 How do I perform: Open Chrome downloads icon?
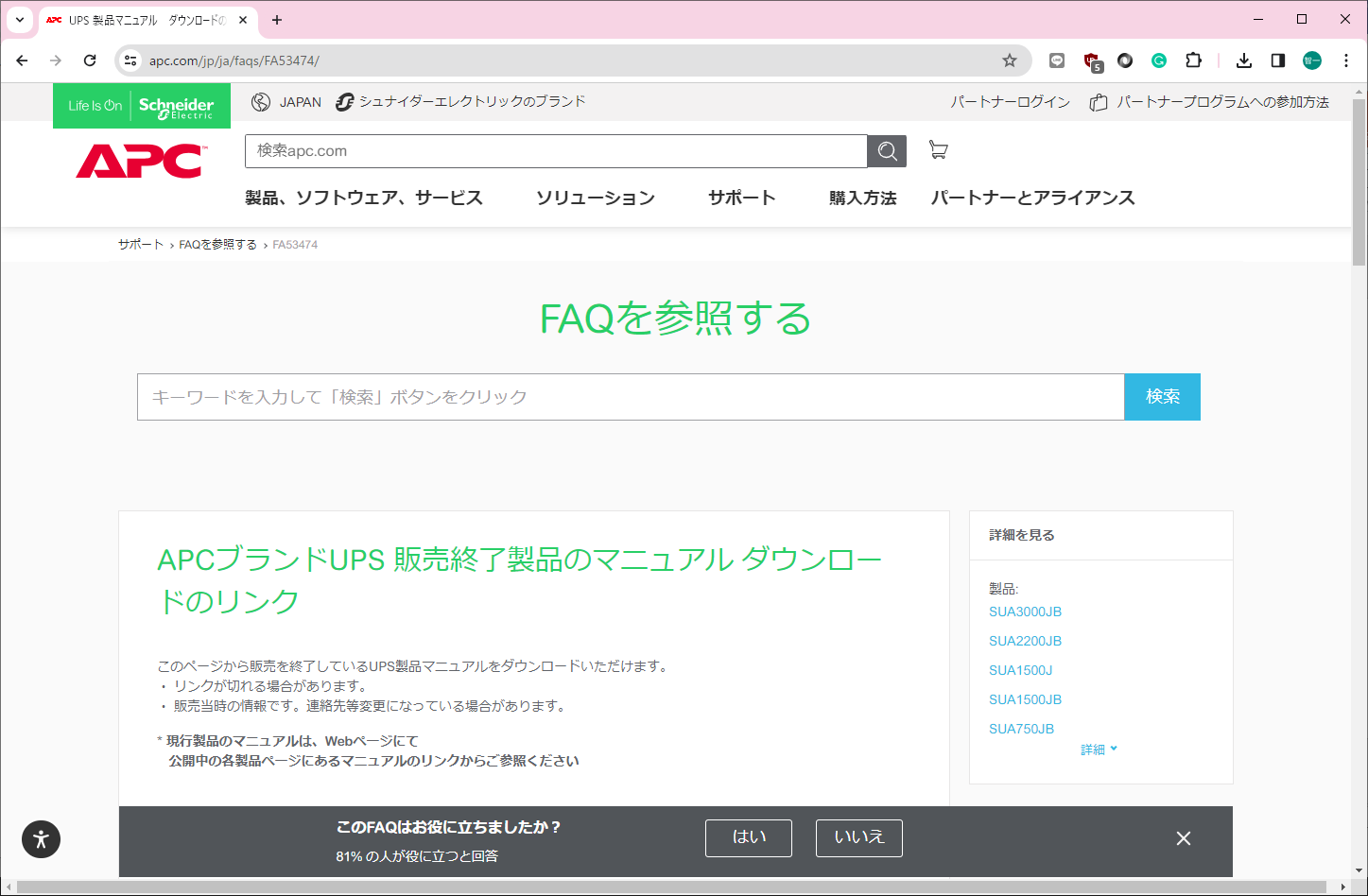pyautogui.click(x=1243, y=60)
